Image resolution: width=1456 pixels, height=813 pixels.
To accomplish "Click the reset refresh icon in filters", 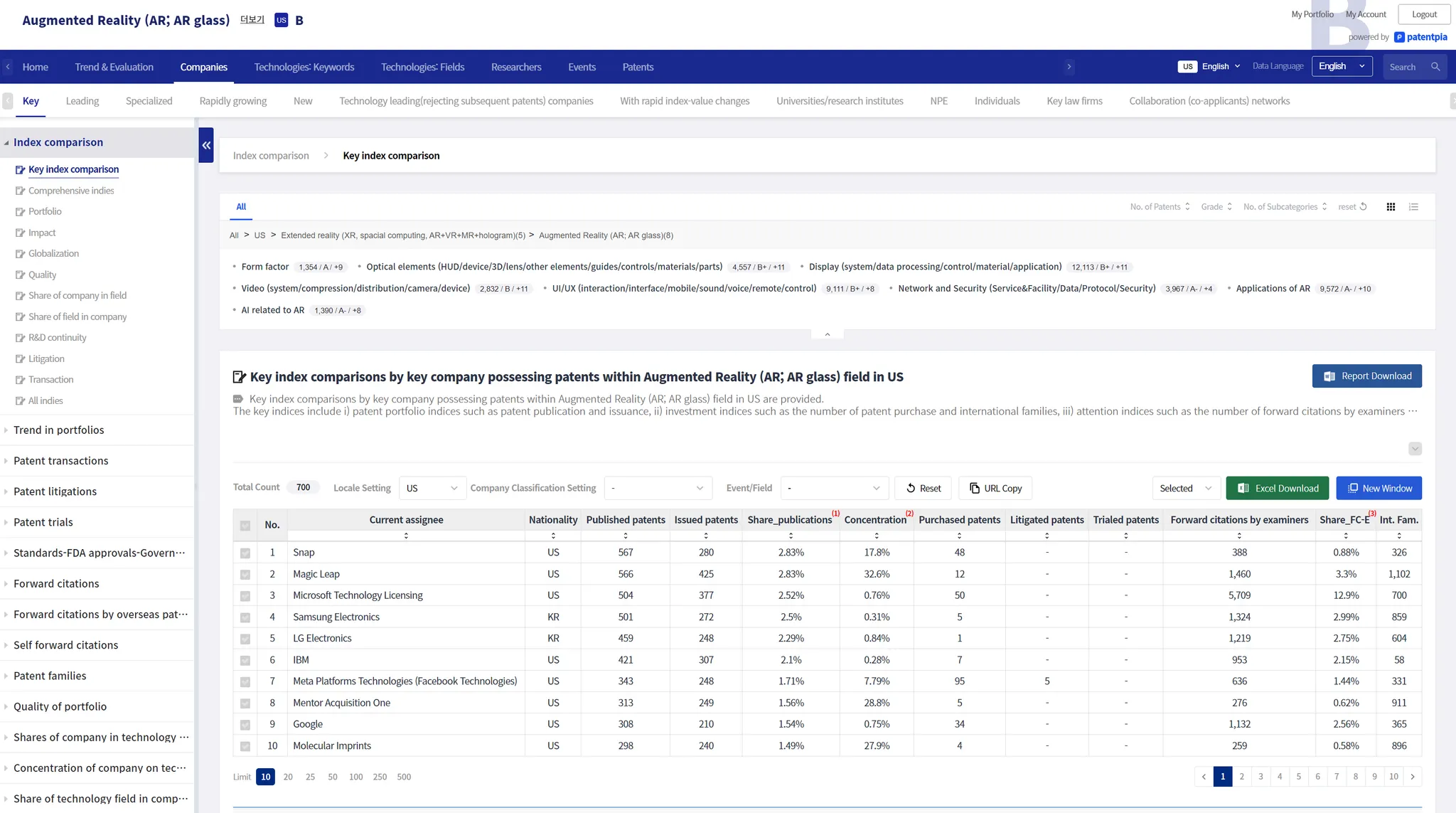I will [1363, 207].
